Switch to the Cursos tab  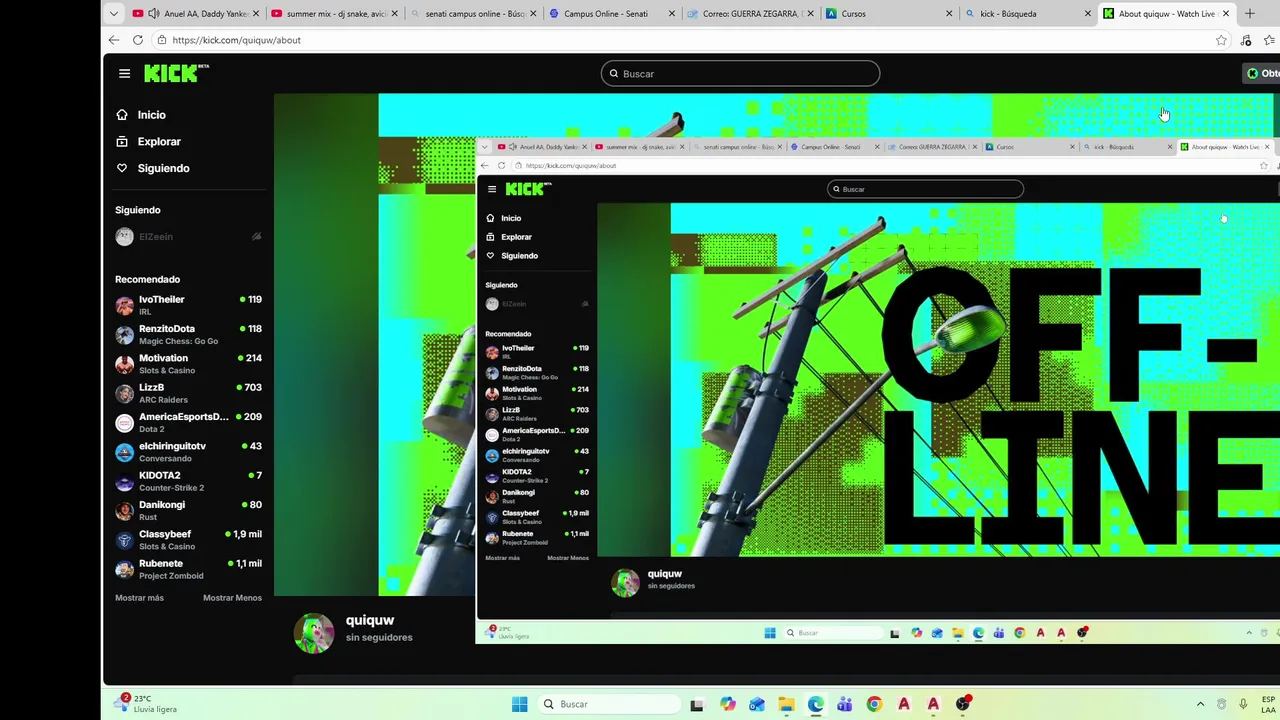coord(890,14)
